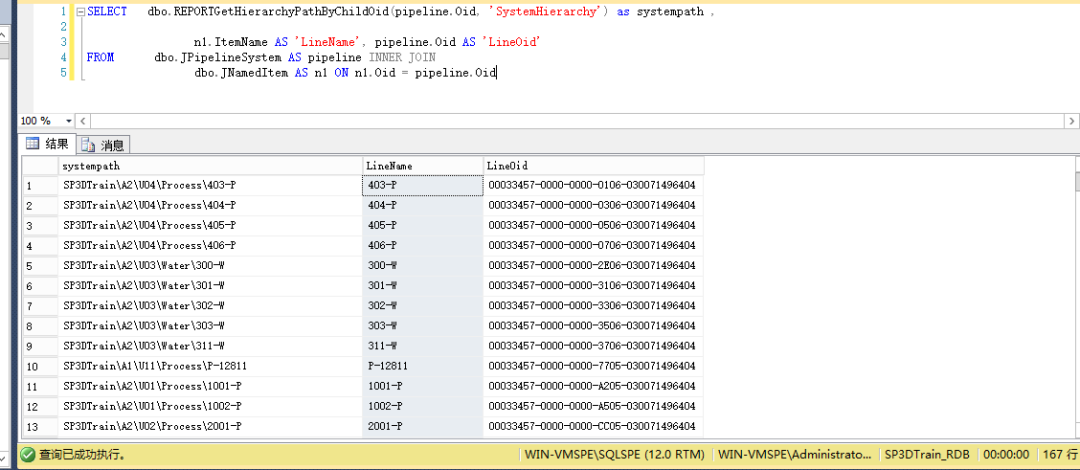The image size is (1080, 470).
Task: Click cell SP3DTrain\A2\U03\Water\311-W
Action: click(210, 345)
